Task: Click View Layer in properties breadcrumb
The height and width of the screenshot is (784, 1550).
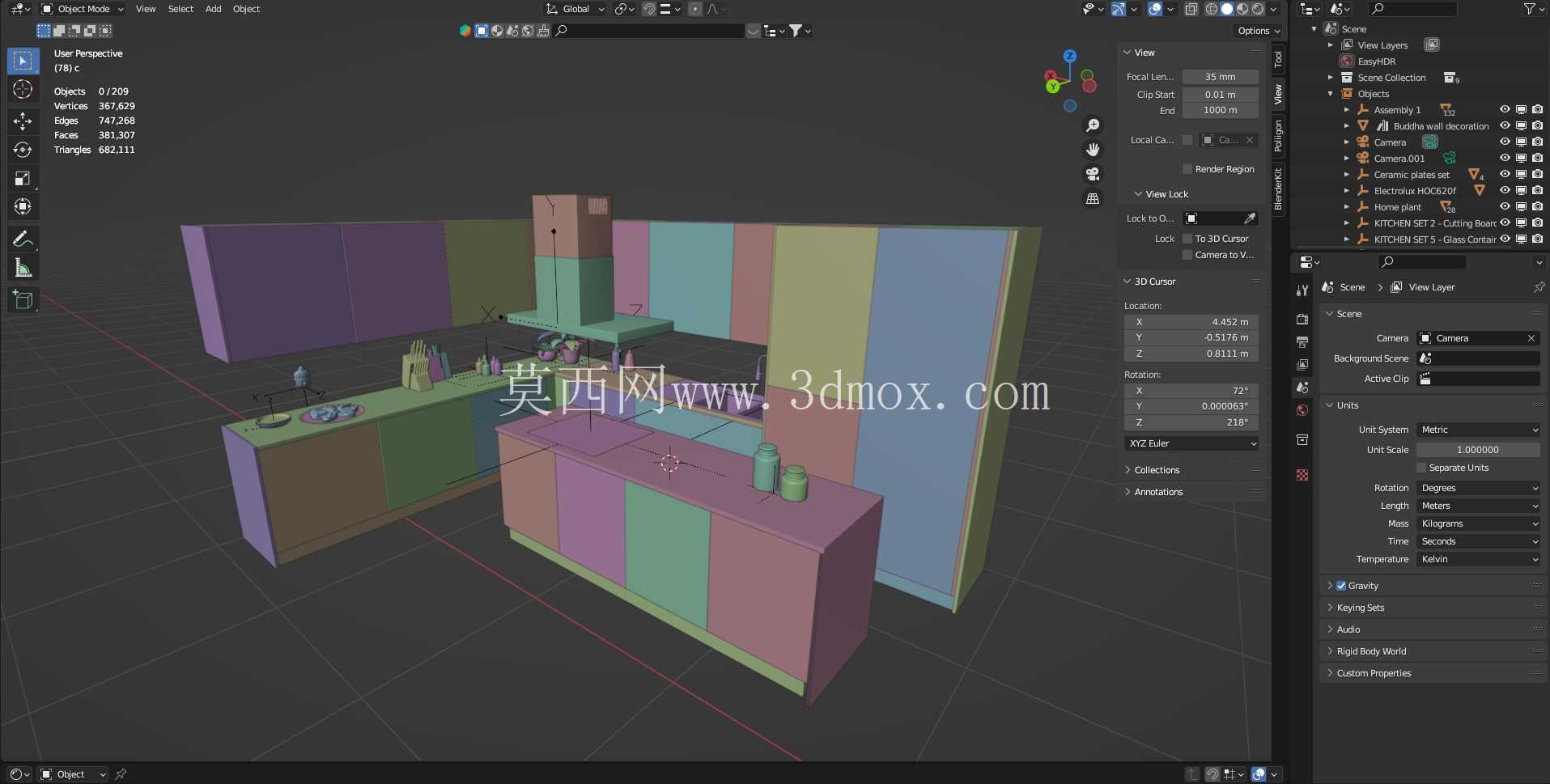Action: tap(1431, 287)
